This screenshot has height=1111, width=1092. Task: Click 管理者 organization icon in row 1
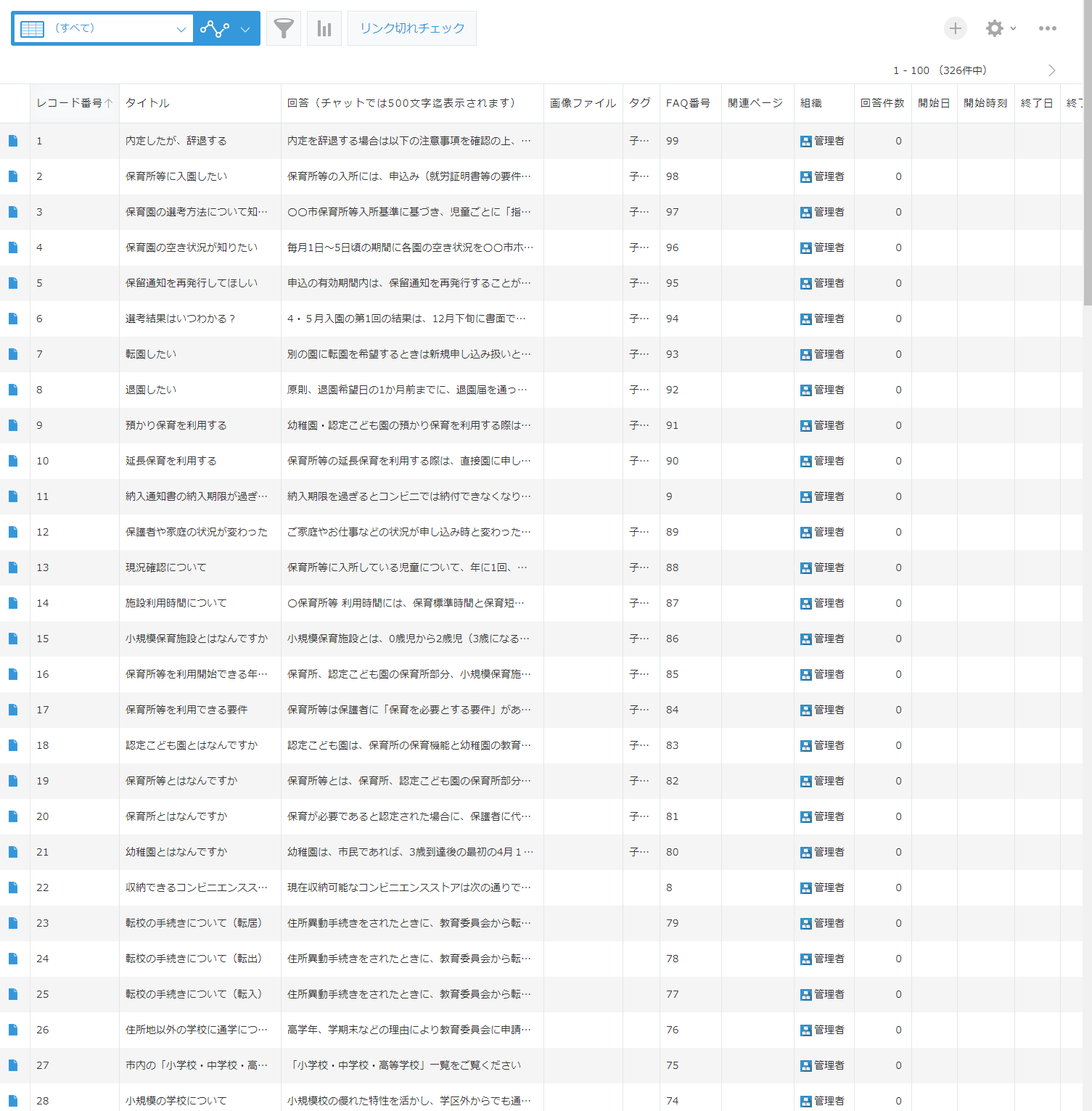click(x=806, y=142)
